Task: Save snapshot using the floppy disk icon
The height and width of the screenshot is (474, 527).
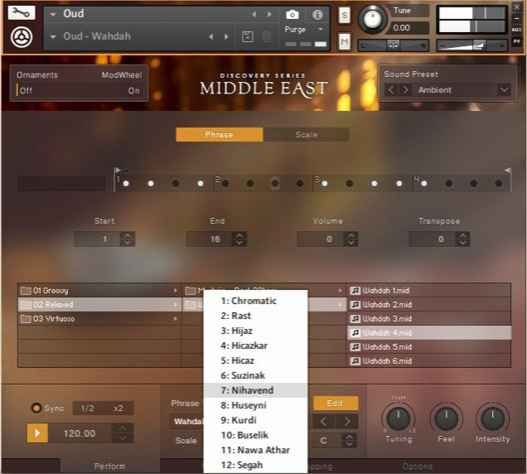Action: (248, 36)
